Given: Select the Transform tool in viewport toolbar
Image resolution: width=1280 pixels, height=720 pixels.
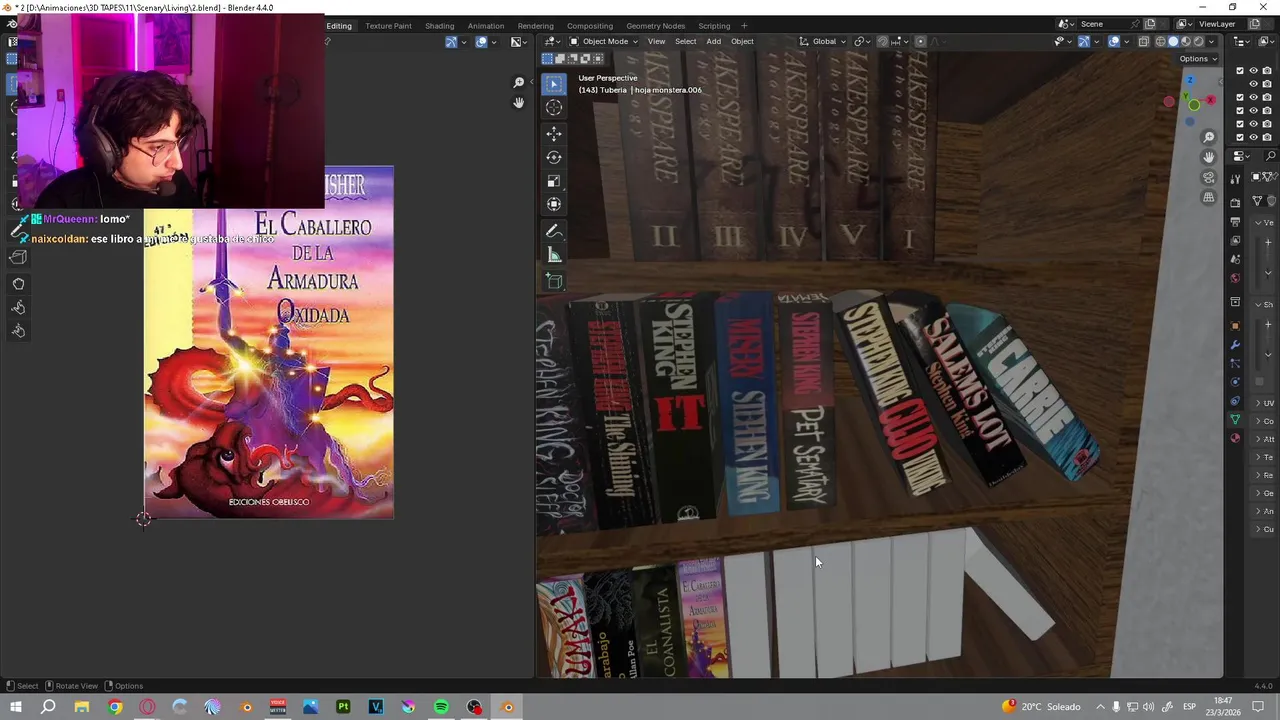Looking at the screenshot, I should 554,204.
